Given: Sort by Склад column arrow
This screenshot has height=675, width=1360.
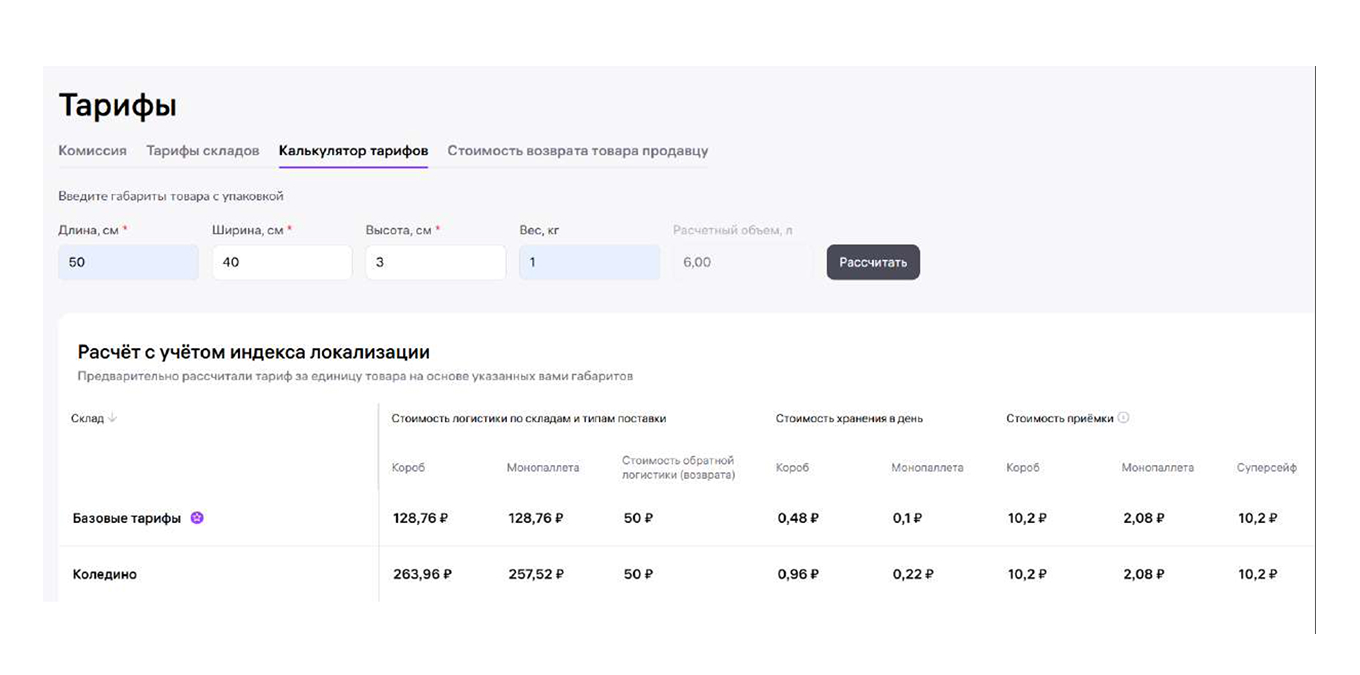Looking at the screenshot, I should pos(112,418).
